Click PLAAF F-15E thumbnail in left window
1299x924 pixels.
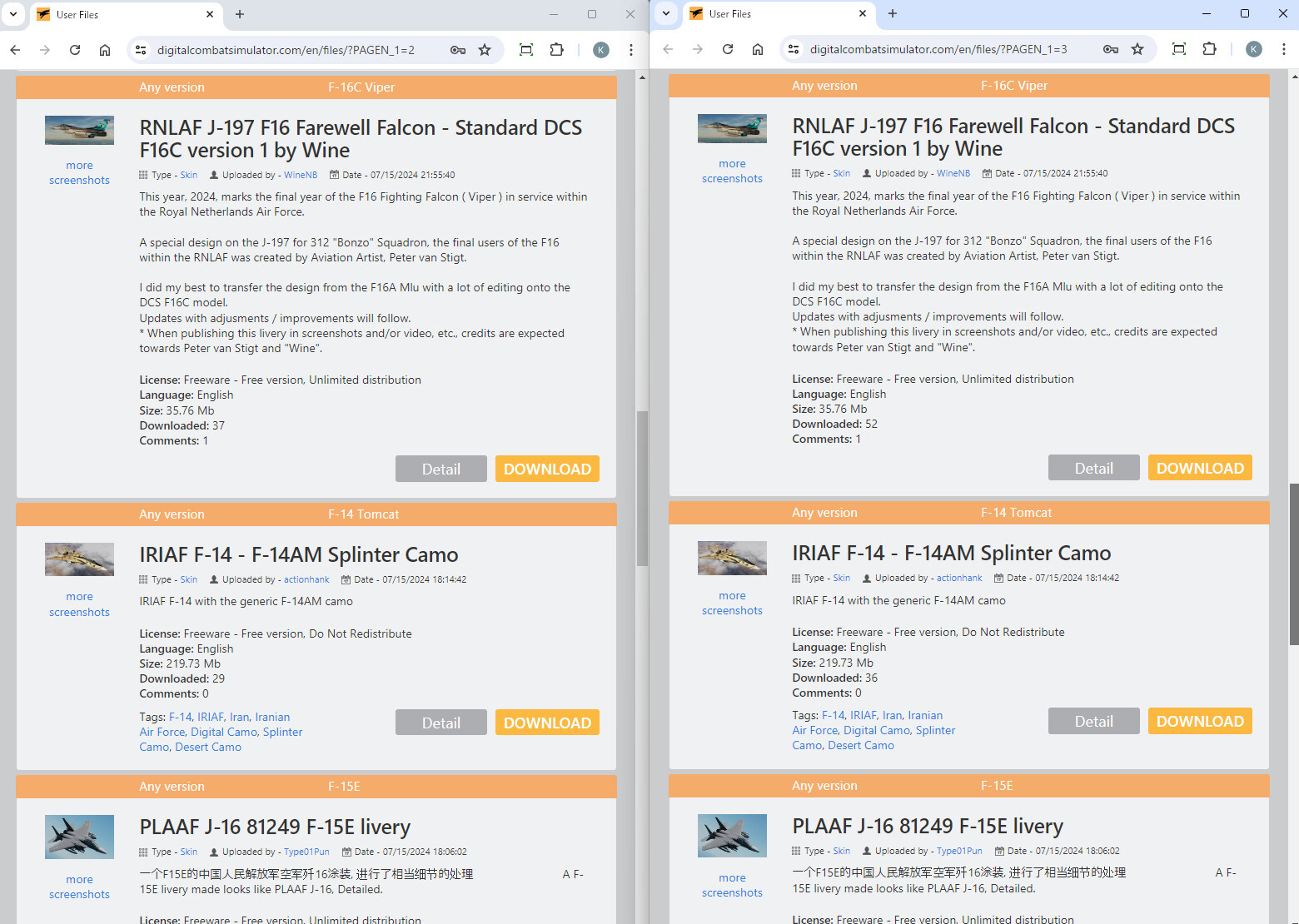point(79,837)
